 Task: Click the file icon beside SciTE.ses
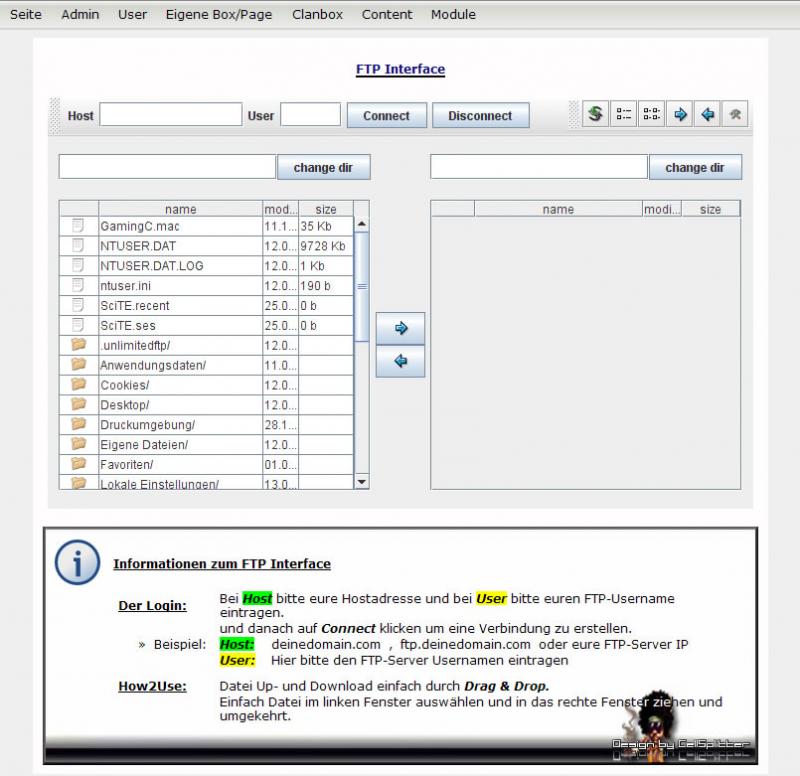coord(78,325)
